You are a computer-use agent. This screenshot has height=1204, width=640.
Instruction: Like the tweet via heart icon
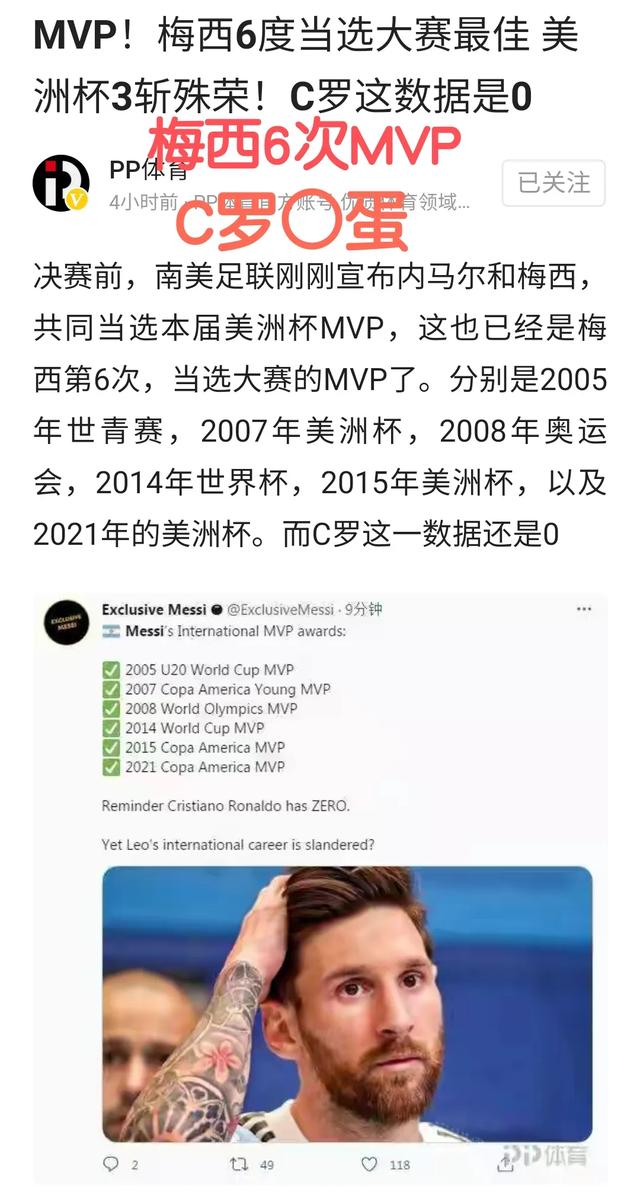[x=369, y=1163]
